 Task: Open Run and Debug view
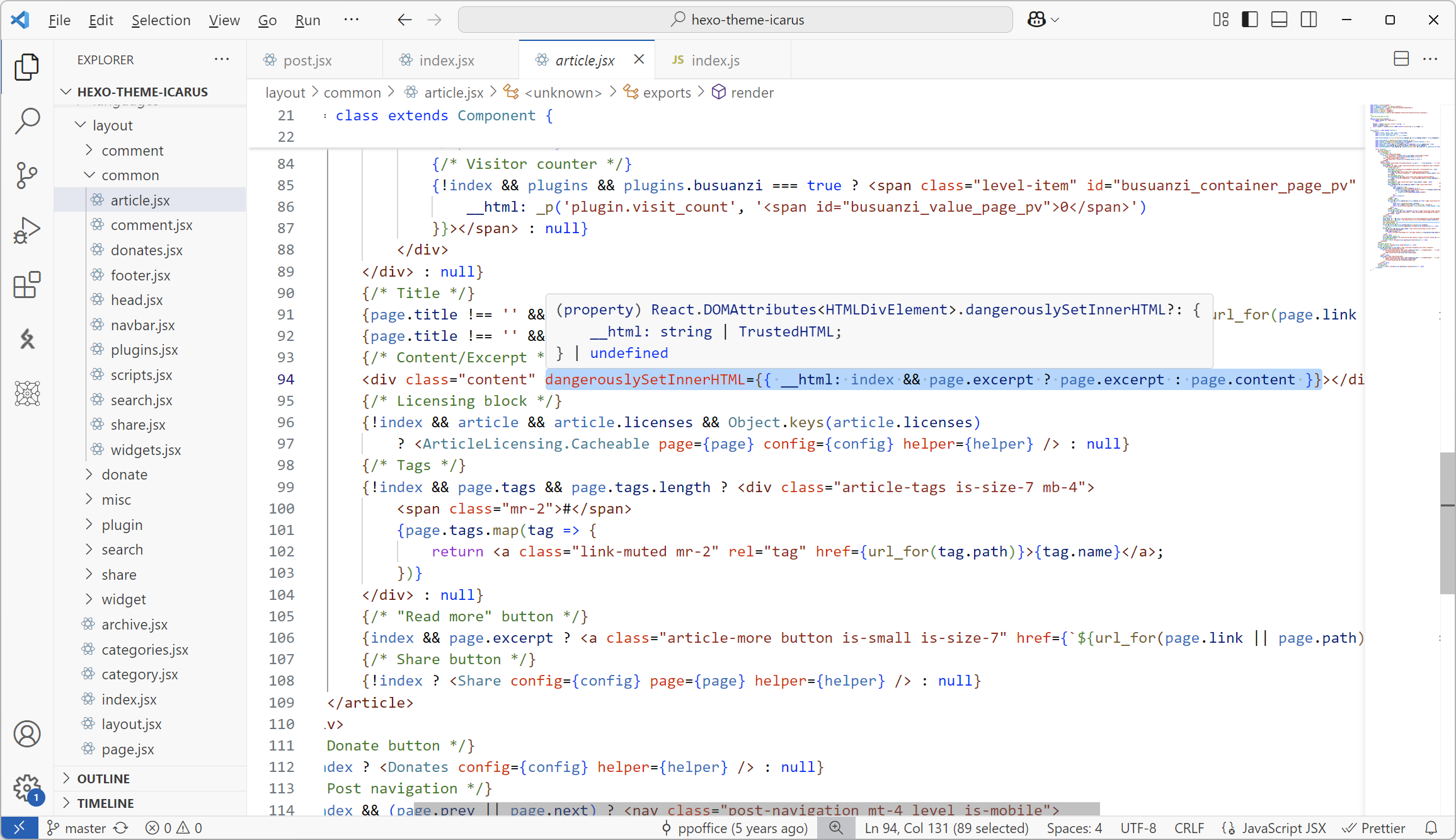27,230
